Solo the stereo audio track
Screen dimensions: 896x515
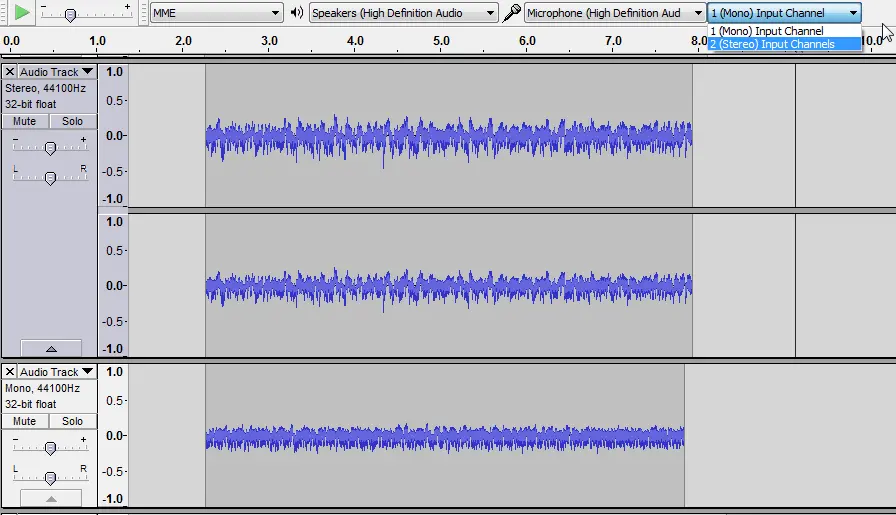[72, 121]
